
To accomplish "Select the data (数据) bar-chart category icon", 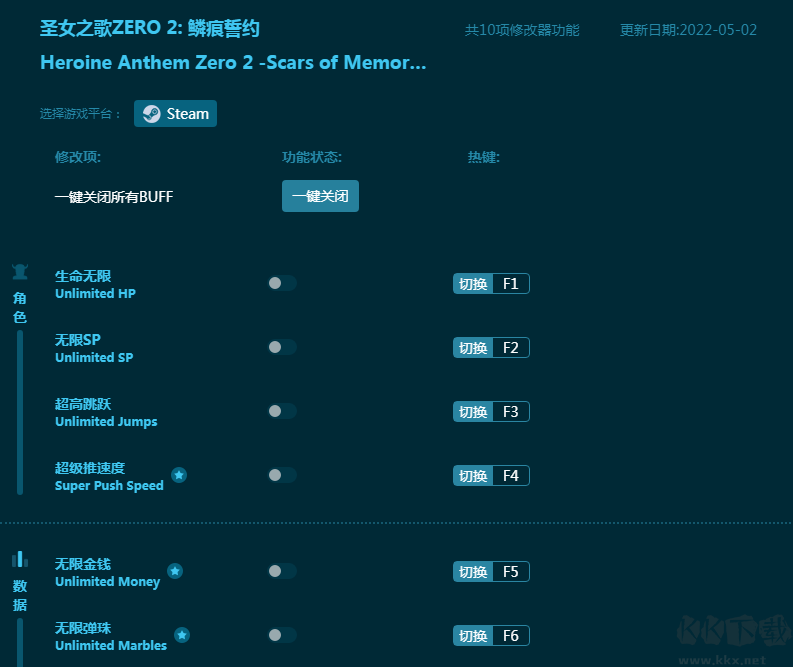I will (20, 559).
